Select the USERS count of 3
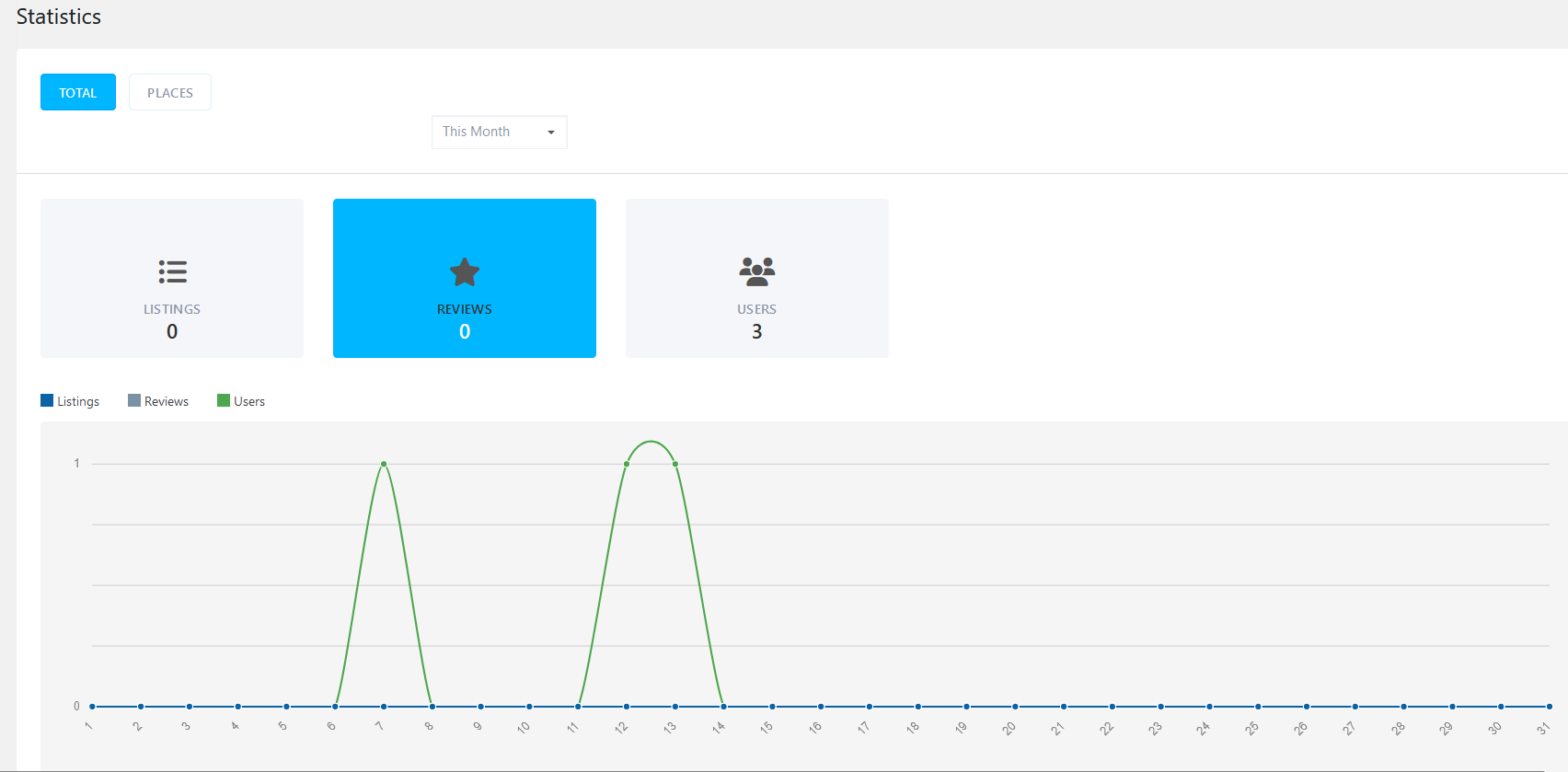The image size is (1568, 772). [756, 332]
